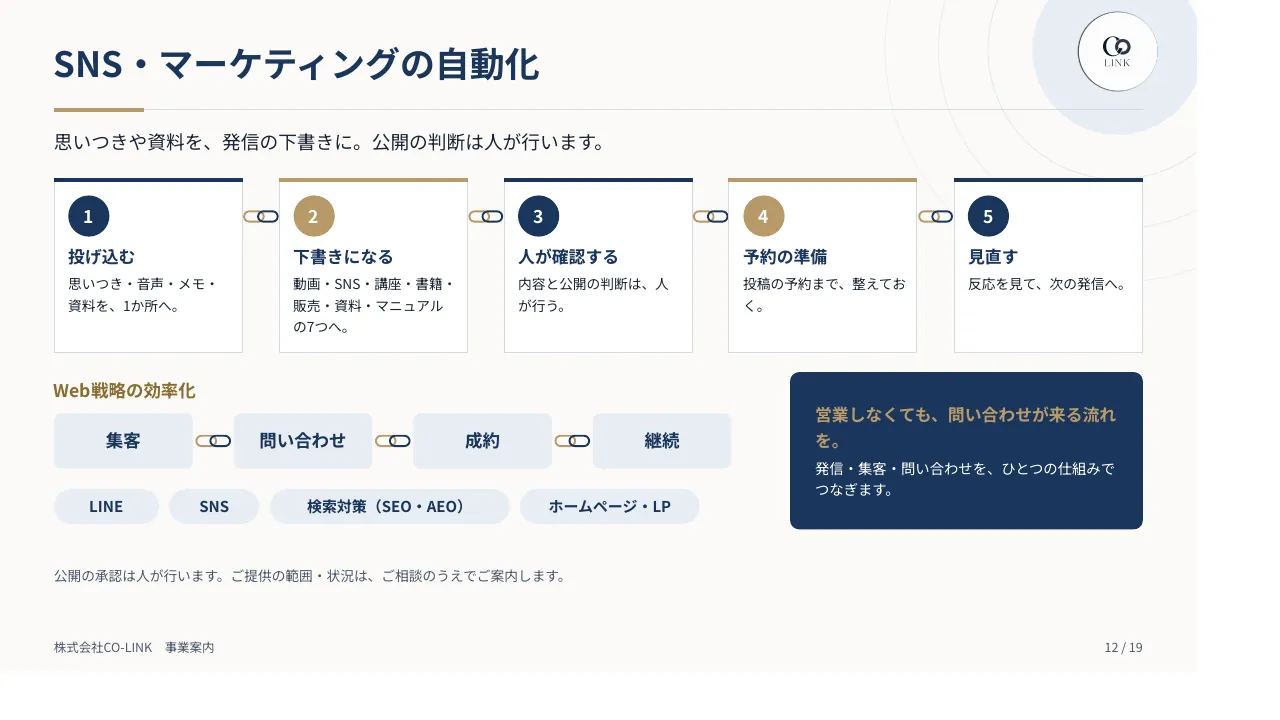The image size is (1280, 720).
Task: Click step number 1 circle
Action: pos(88,216)
